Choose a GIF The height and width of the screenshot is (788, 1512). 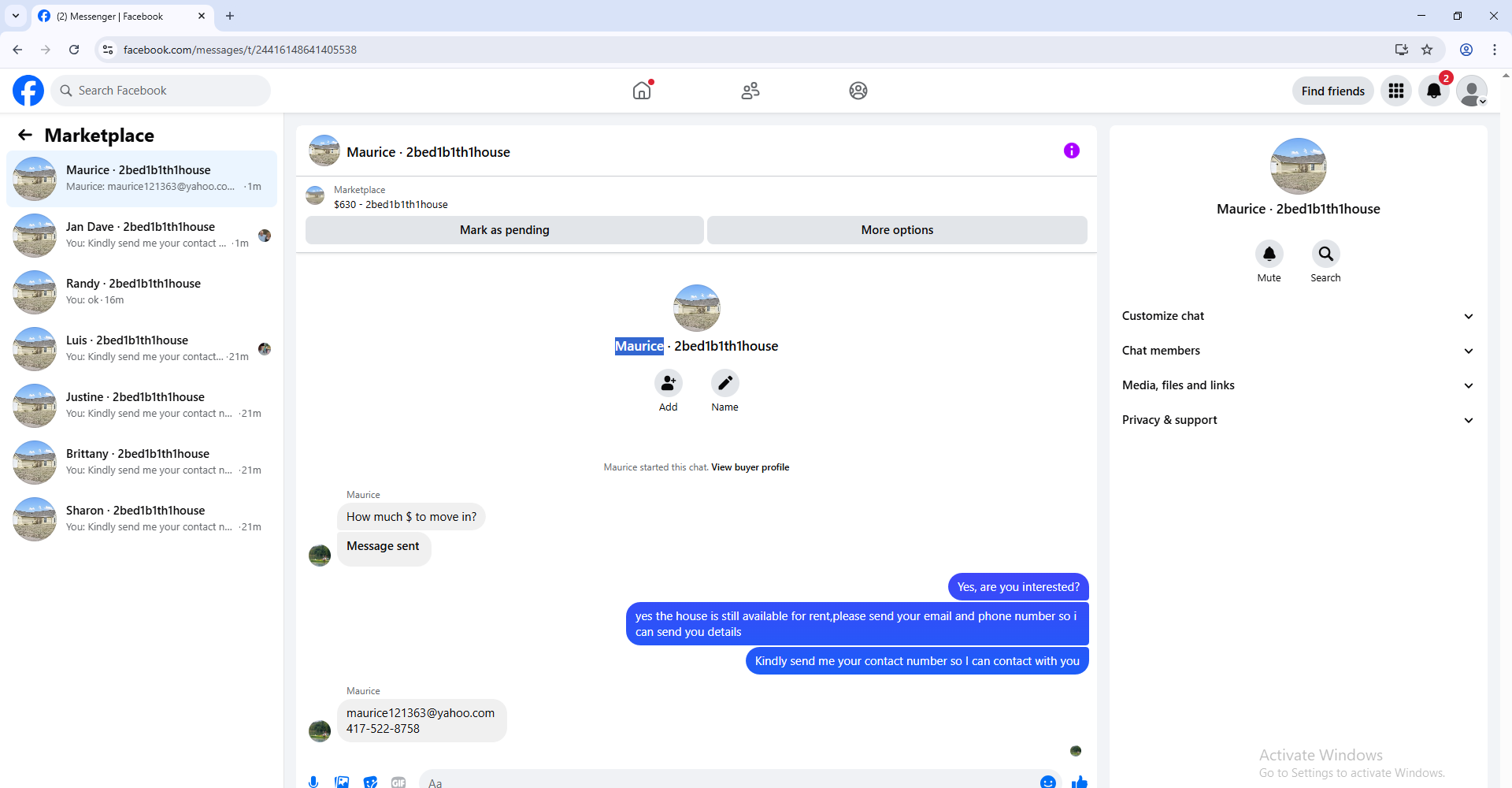point(398,782)
